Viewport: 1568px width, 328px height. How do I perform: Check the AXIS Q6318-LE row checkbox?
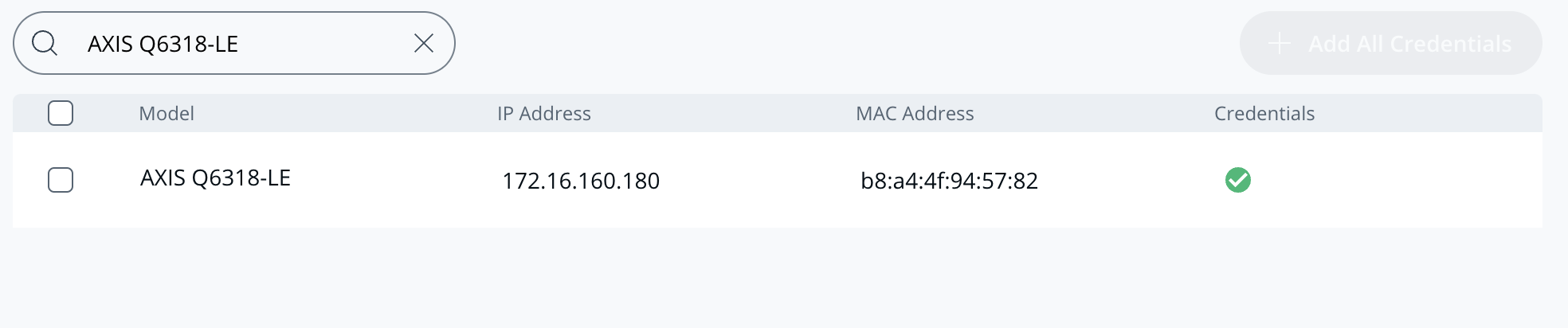pyautogui.click(x=61, y=180)
